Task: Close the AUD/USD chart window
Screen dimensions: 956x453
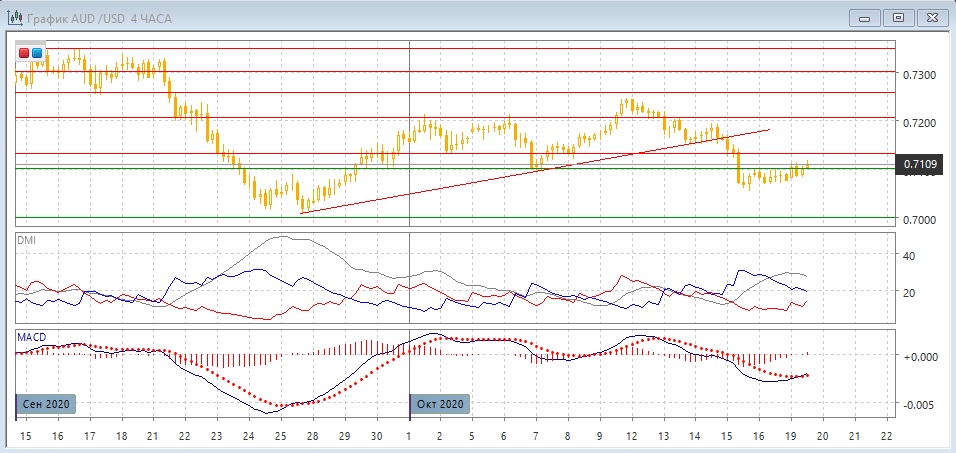Action: tap(932, 18)
